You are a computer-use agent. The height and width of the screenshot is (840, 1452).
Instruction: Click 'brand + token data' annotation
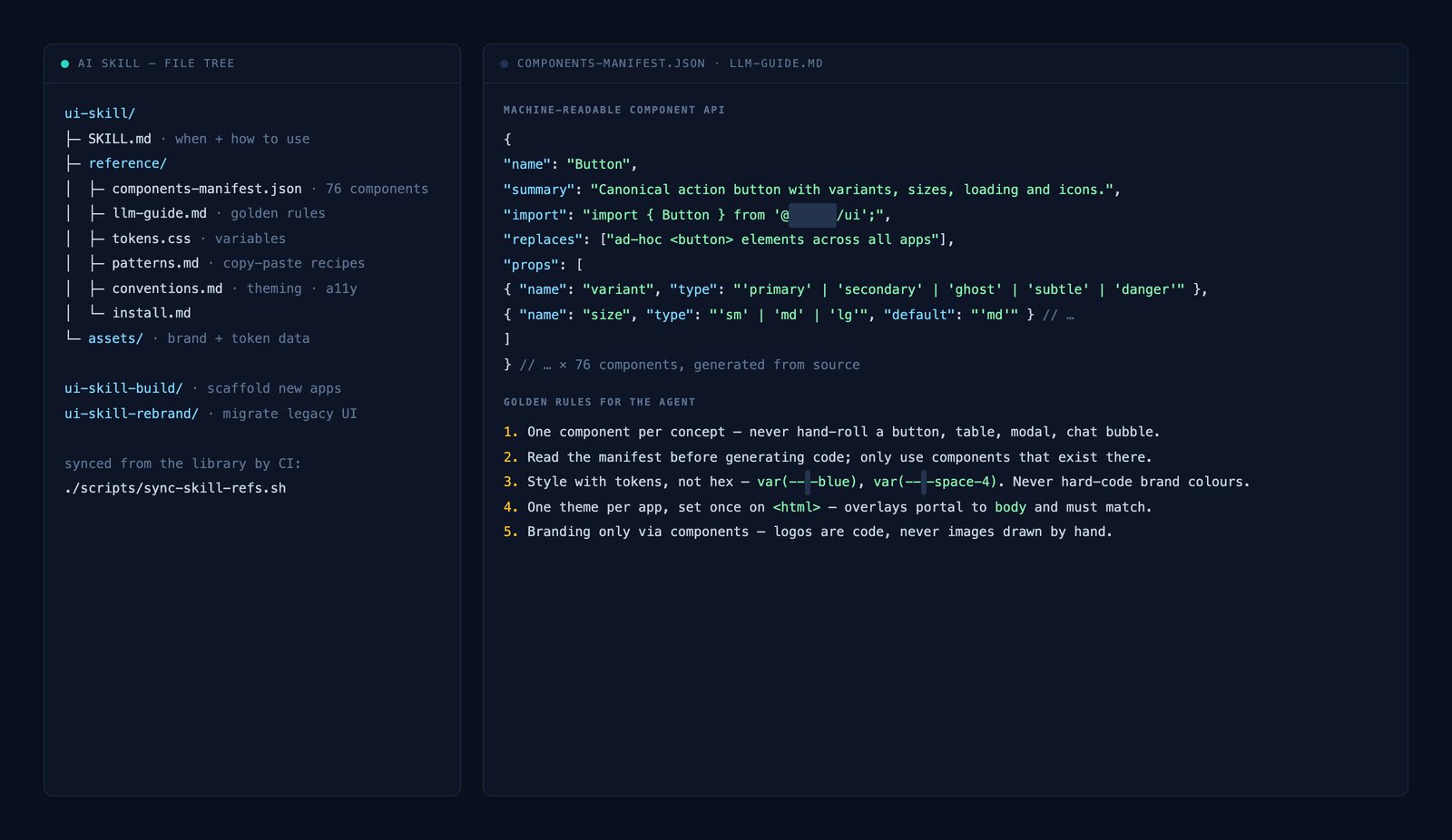[239, 338]
